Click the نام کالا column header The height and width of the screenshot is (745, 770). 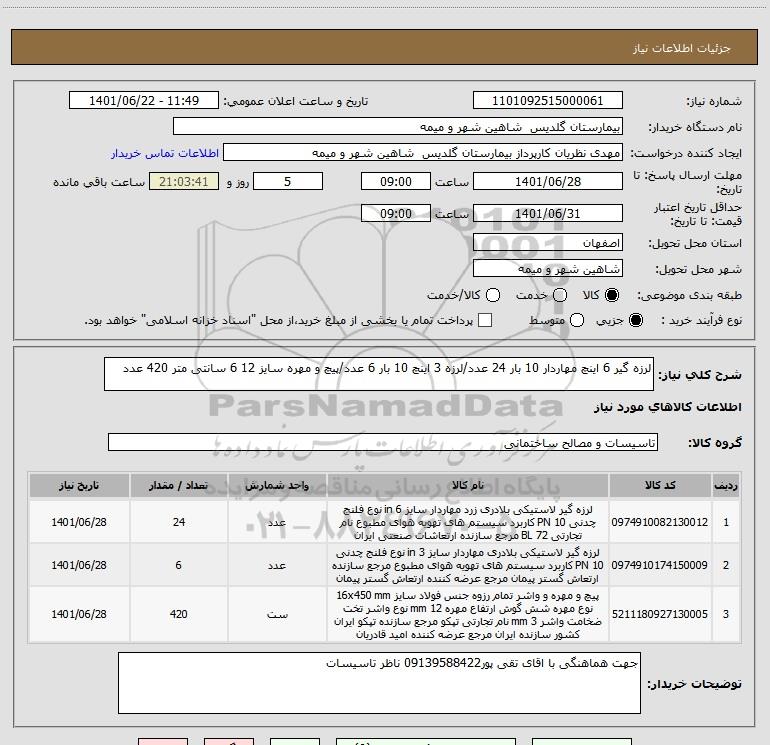[x=468, y=485]
